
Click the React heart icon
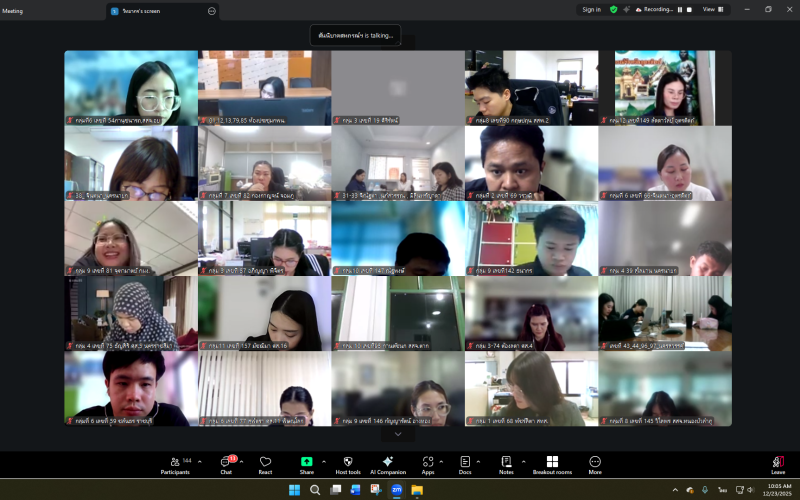click(265, 465)
